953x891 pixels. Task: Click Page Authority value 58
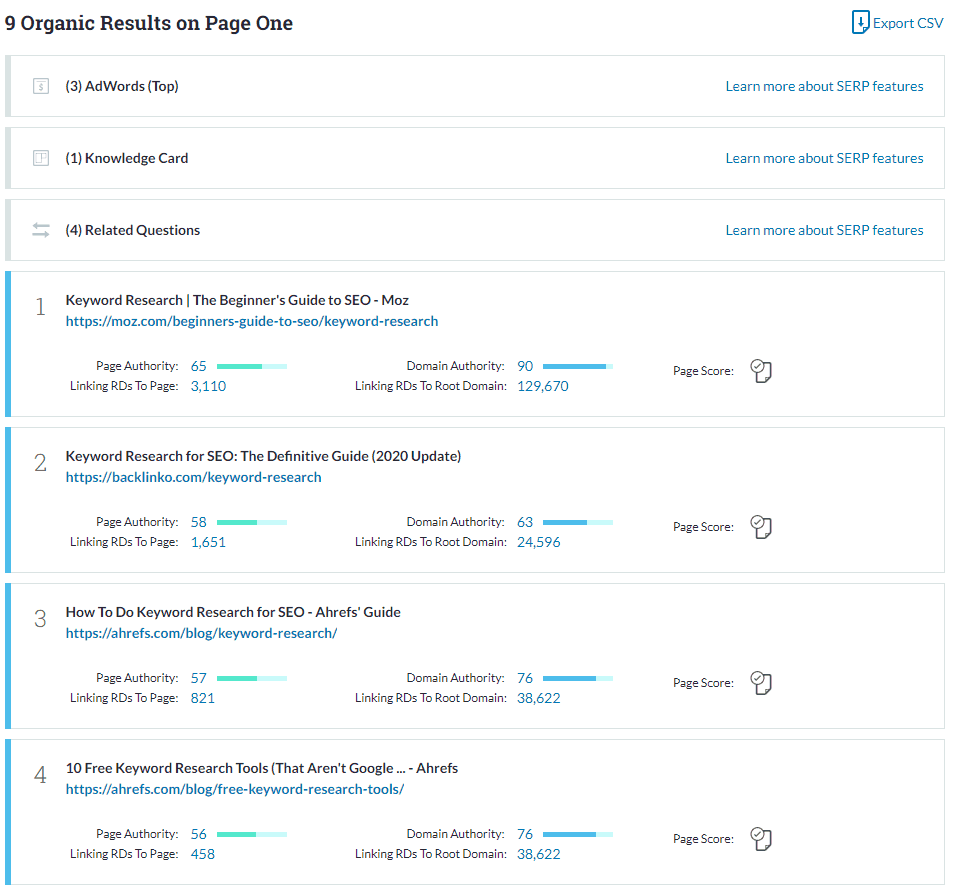198,522
